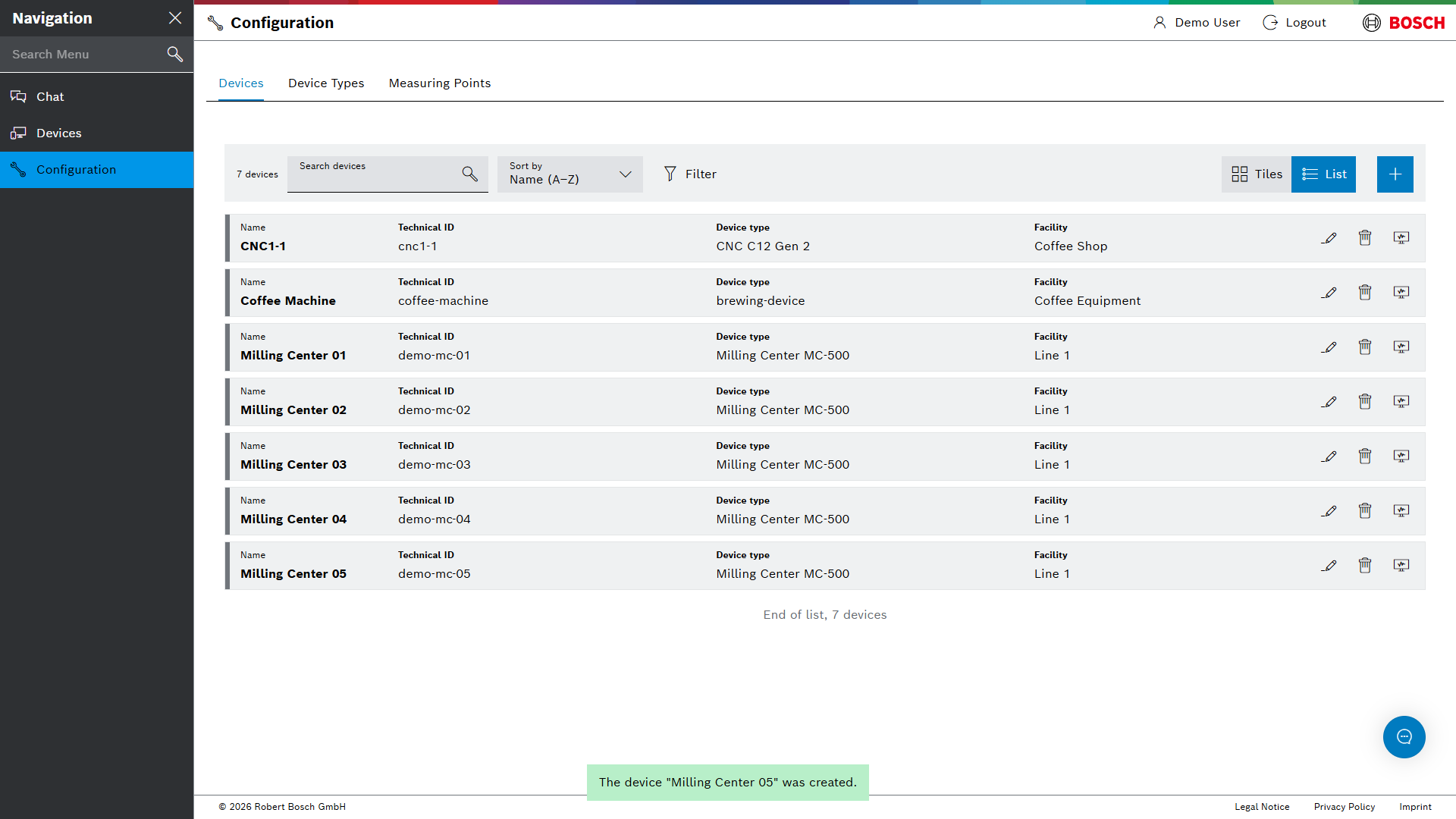Edit Milling Center 04 device

(x=1329, y=511)
